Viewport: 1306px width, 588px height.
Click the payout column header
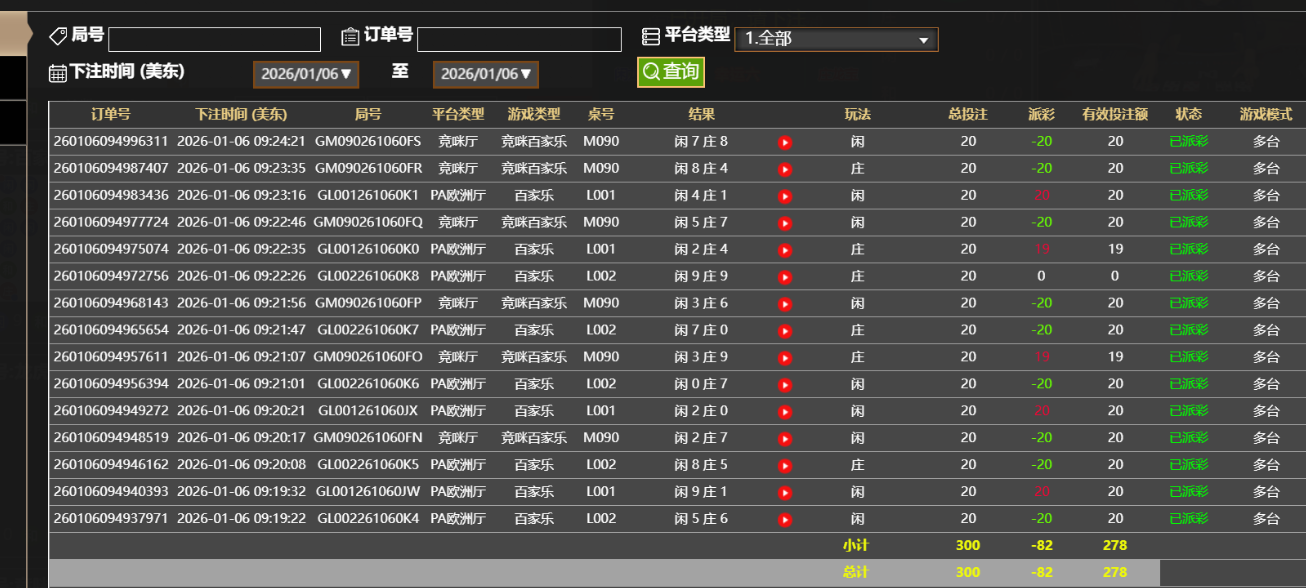pos(1041,114)
